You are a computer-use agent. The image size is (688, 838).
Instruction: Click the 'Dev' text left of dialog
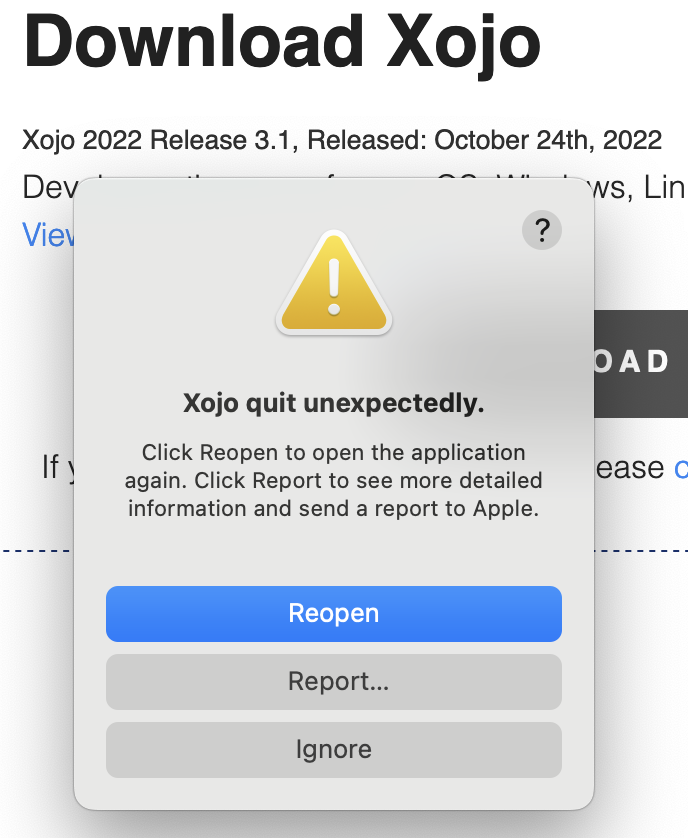49,188
